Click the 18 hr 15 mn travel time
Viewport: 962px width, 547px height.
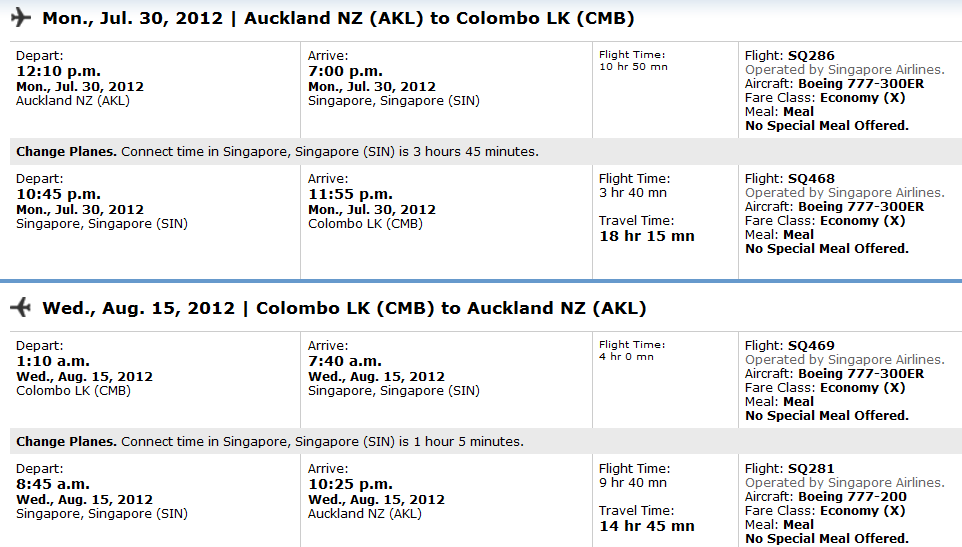[646, 236]
